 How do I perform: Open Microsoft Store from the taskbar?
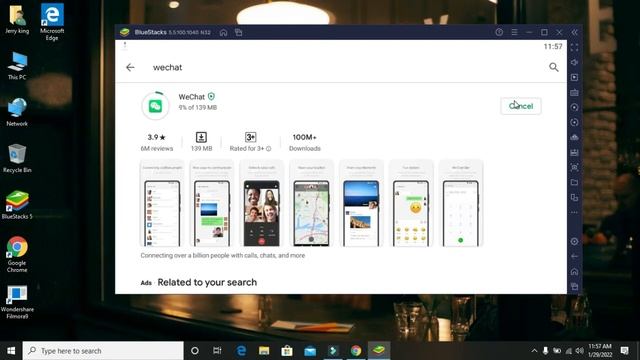coord(287,351)
